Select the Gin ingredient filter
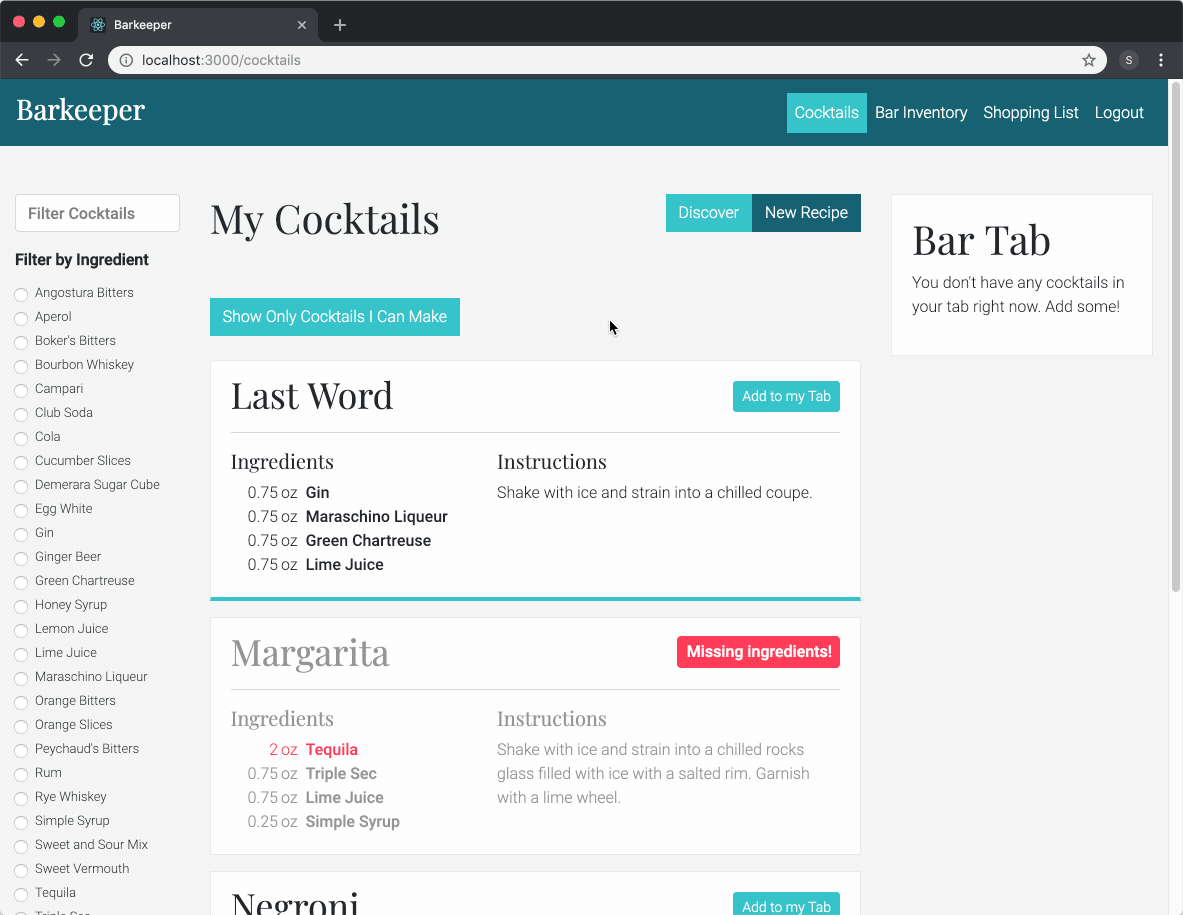 [21, 534]
